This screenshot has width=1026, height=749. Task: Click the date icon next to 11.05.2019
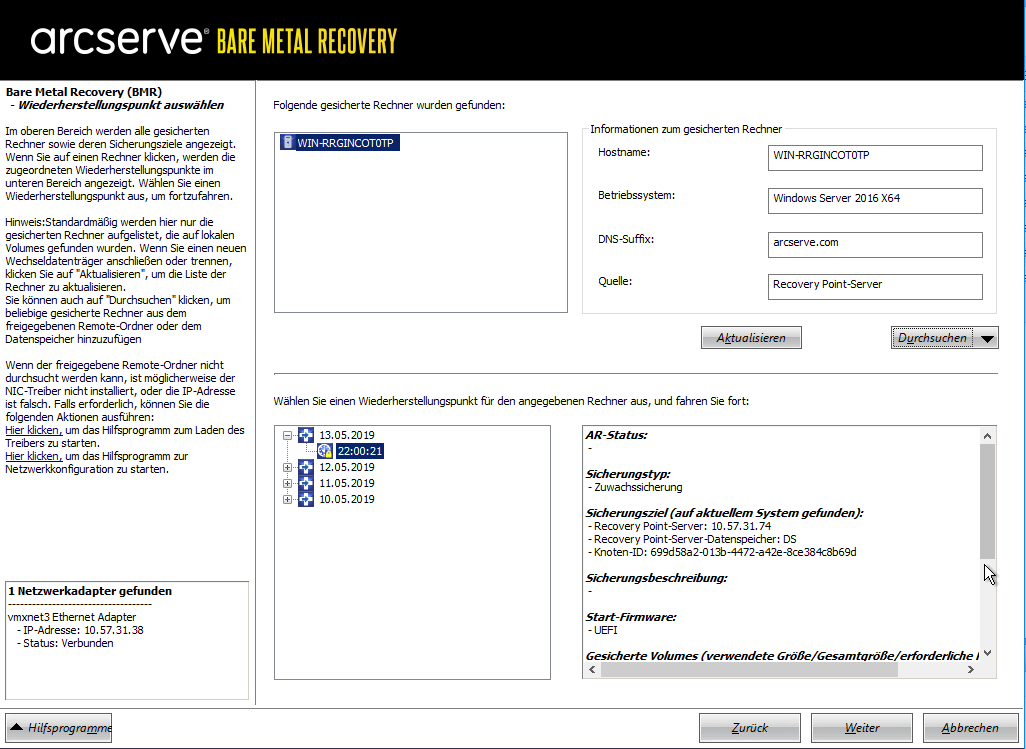(306, 483)
